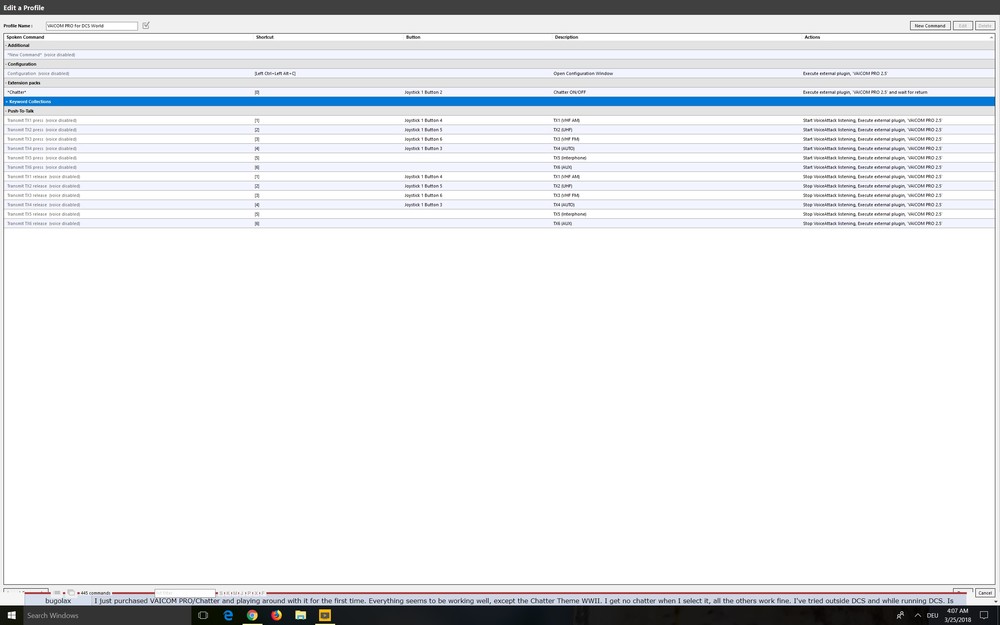The image size is (1000, 625).
Task: Select the Transmit TX6 release row
Action: [499, 223]
